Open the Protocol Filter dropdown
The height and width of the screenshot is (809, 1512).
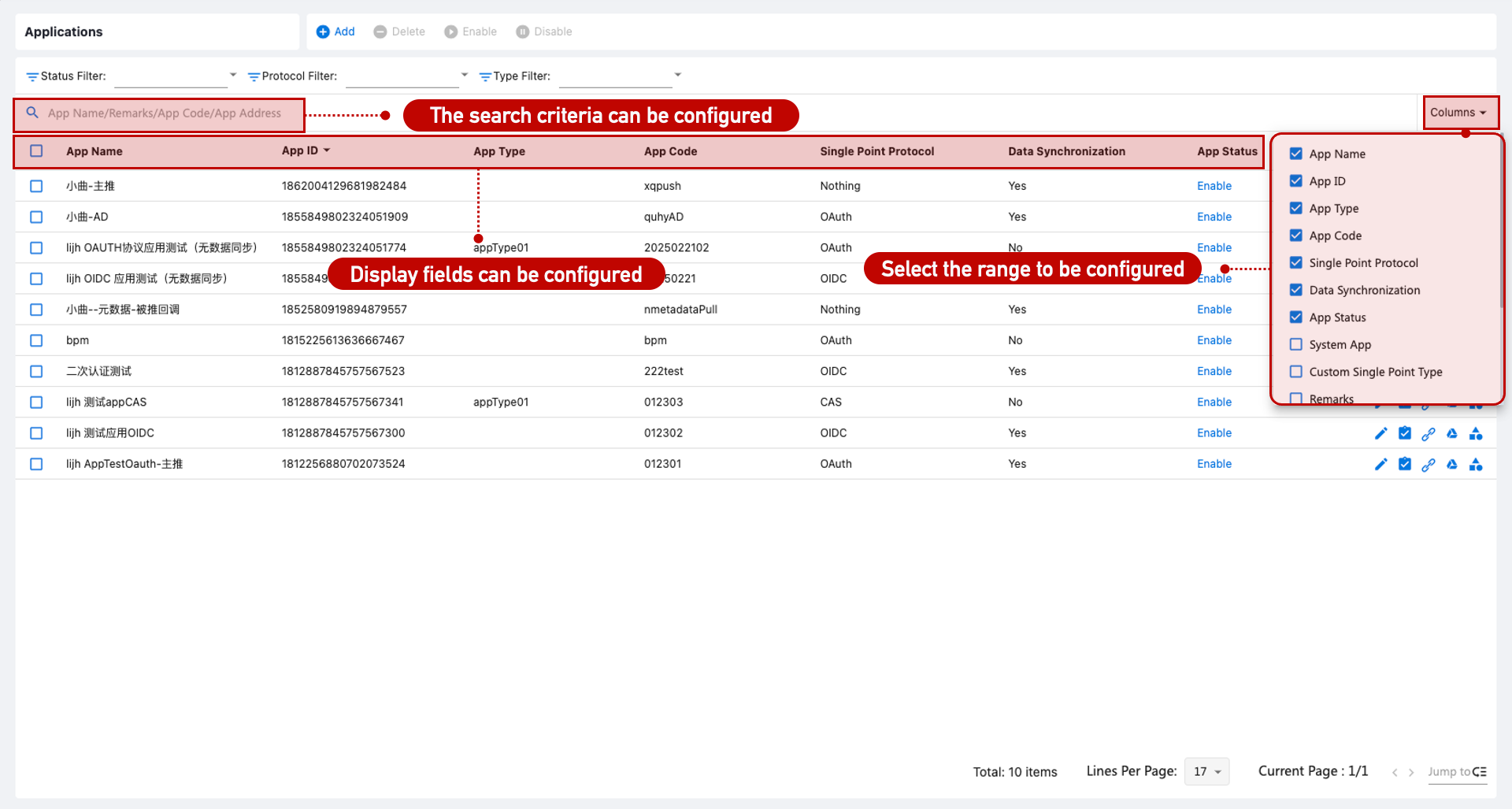point(406,76)
